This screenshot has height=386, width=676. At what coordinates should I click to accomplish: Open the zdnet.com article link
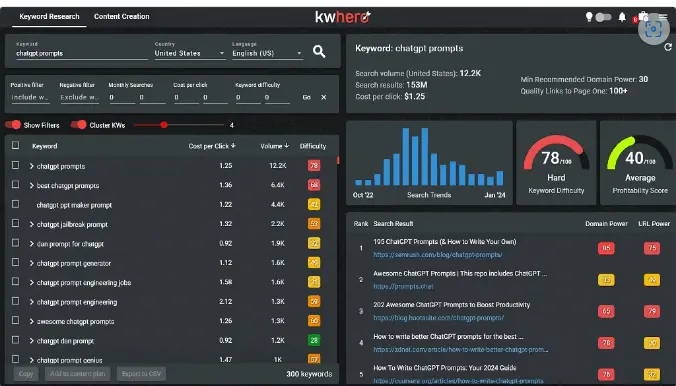click(461, 349)
